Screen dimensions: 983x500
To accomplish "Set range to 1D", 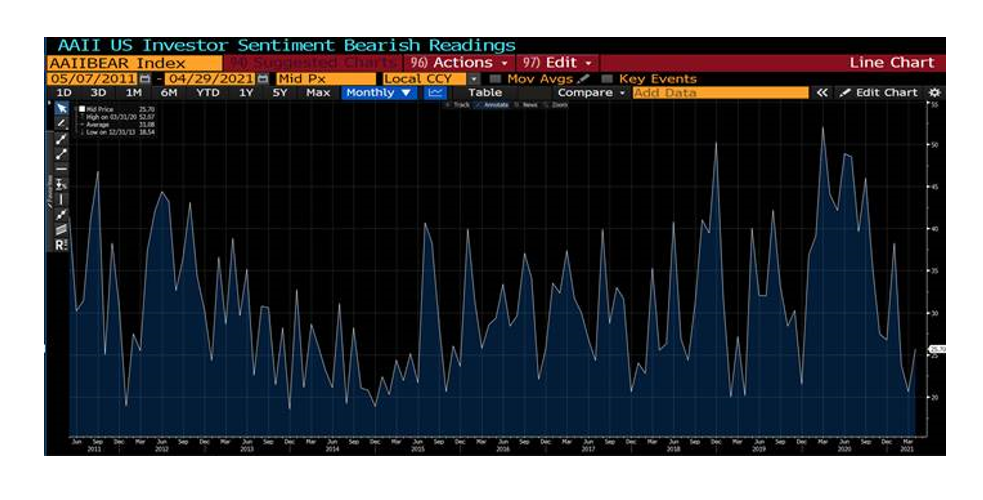I will pos(64,93).
